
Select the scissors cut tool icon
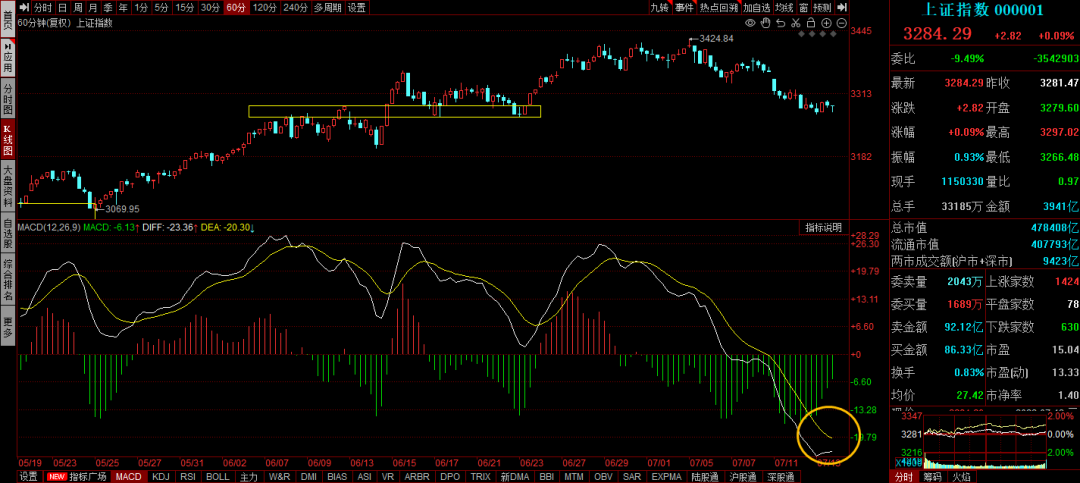point(796,21)
